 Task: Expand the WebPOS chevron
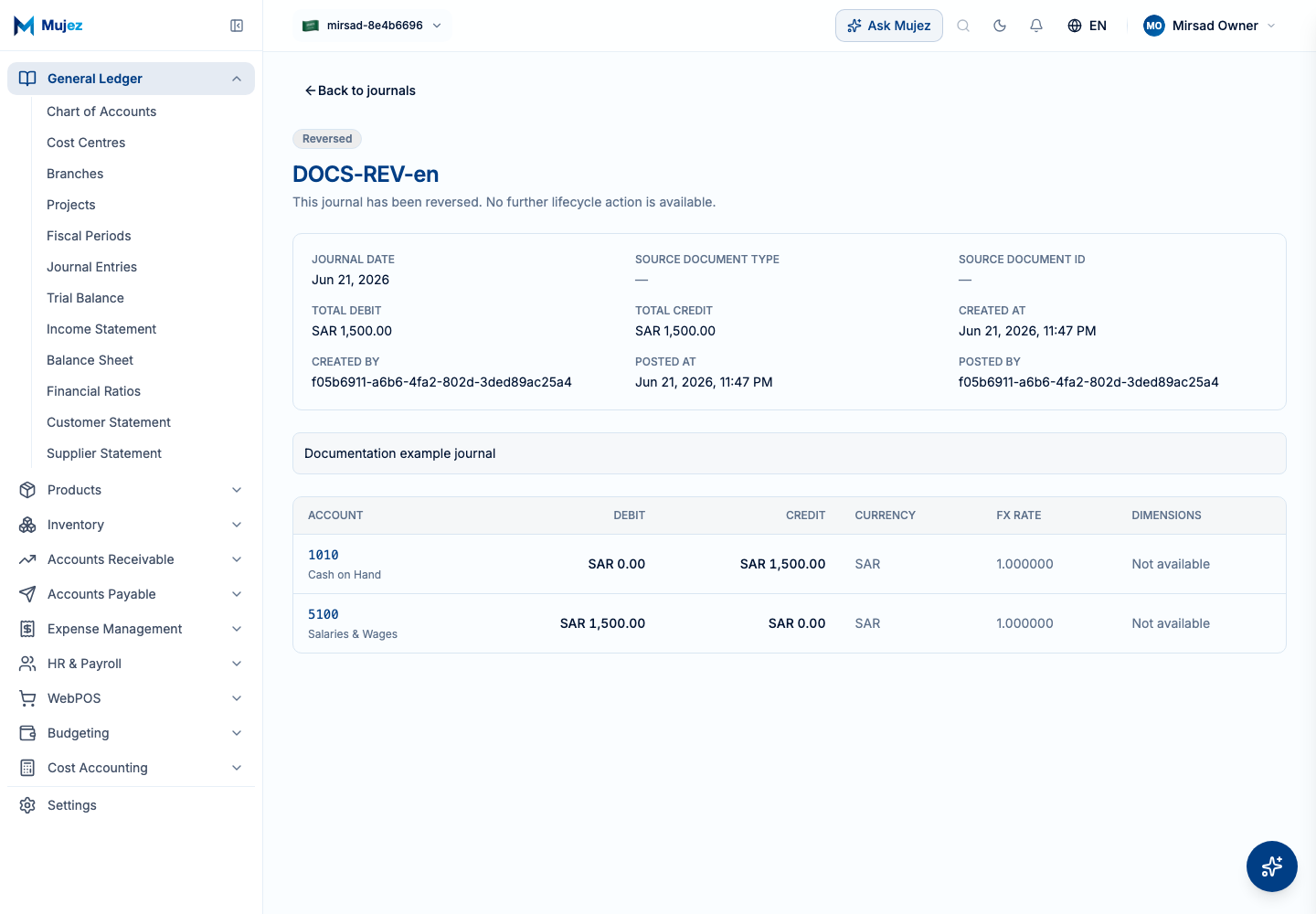tap(237, 698)
